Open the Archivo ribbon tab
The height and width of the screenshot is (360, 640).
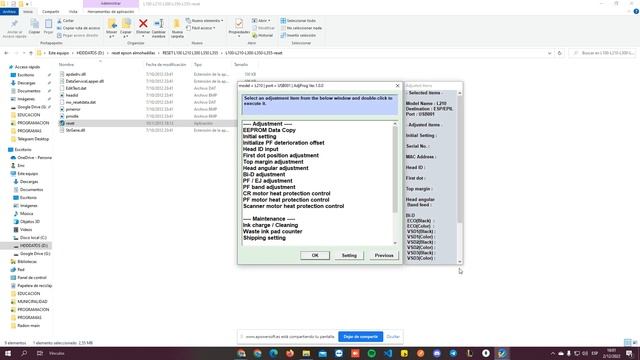(x=9, y=11)
